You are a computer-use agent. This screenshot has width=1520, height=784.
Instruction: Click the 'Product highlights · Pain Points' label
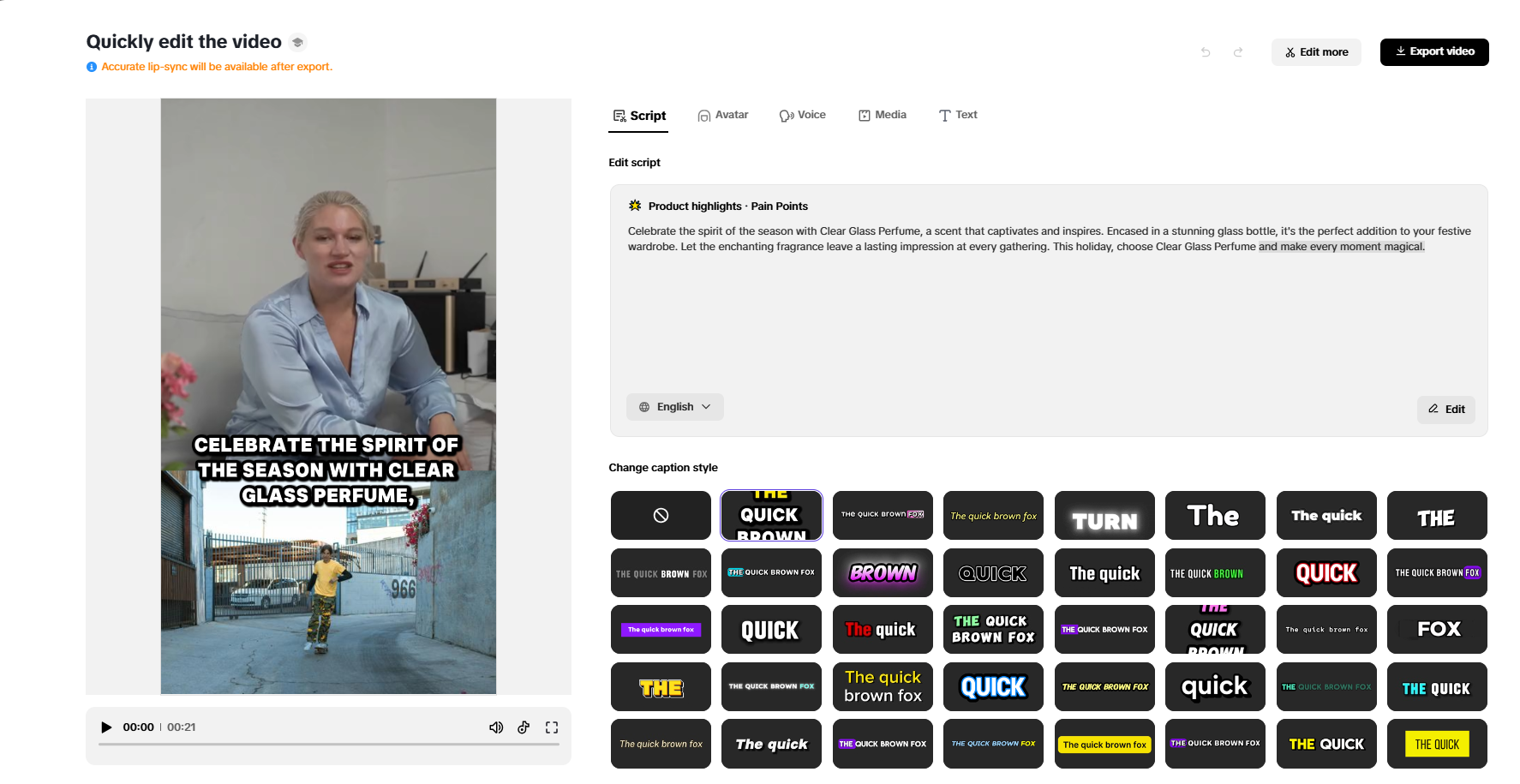point(728,206)
